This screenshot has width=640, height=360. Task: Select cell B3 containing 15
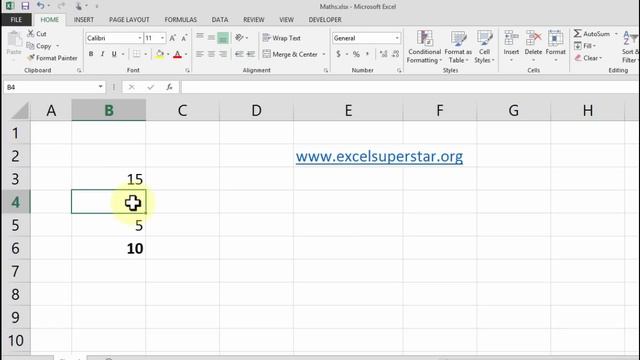[109, 179]
